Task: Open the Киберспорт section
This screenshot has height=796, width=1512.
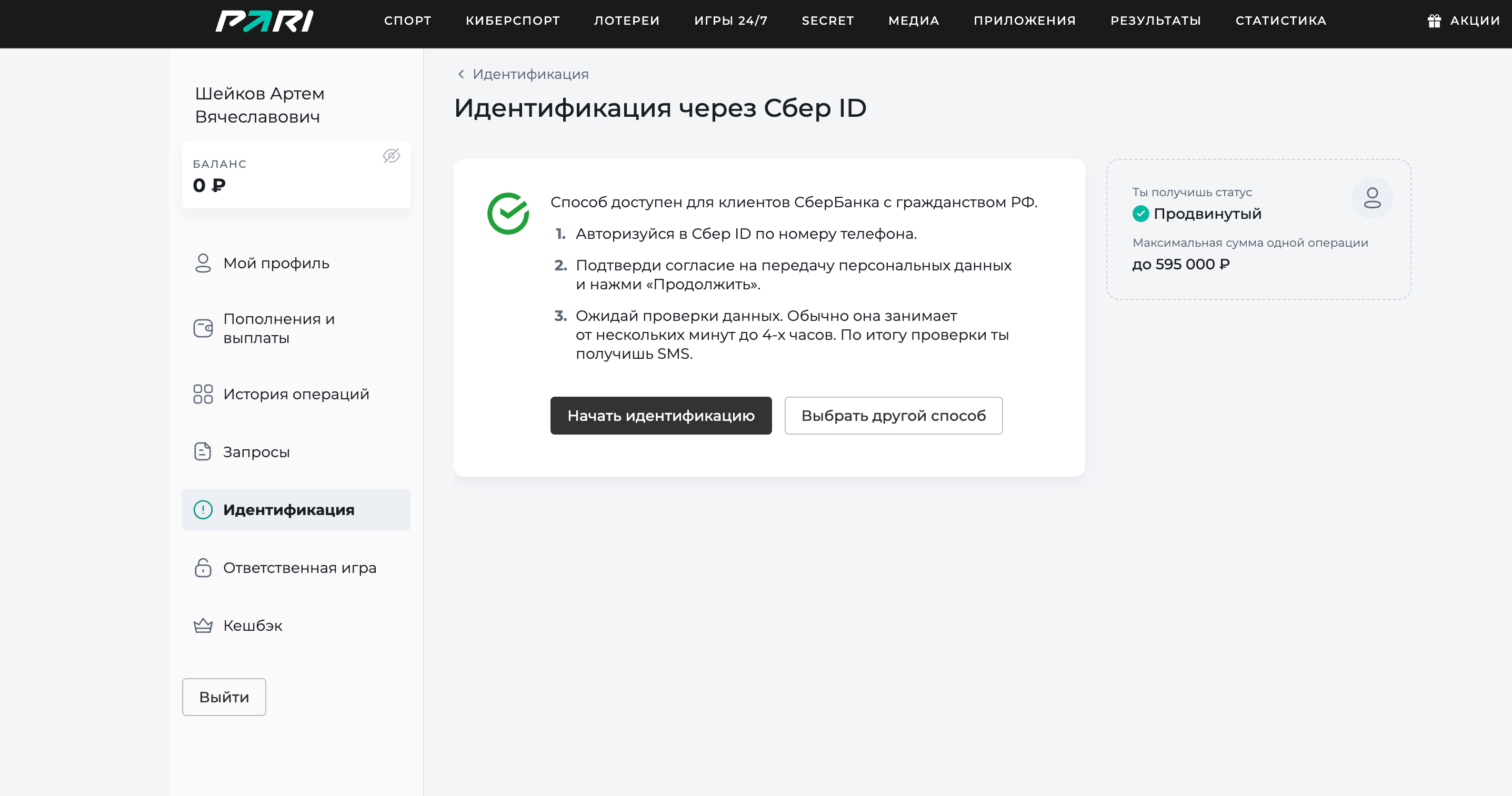Action: [513, 21]
